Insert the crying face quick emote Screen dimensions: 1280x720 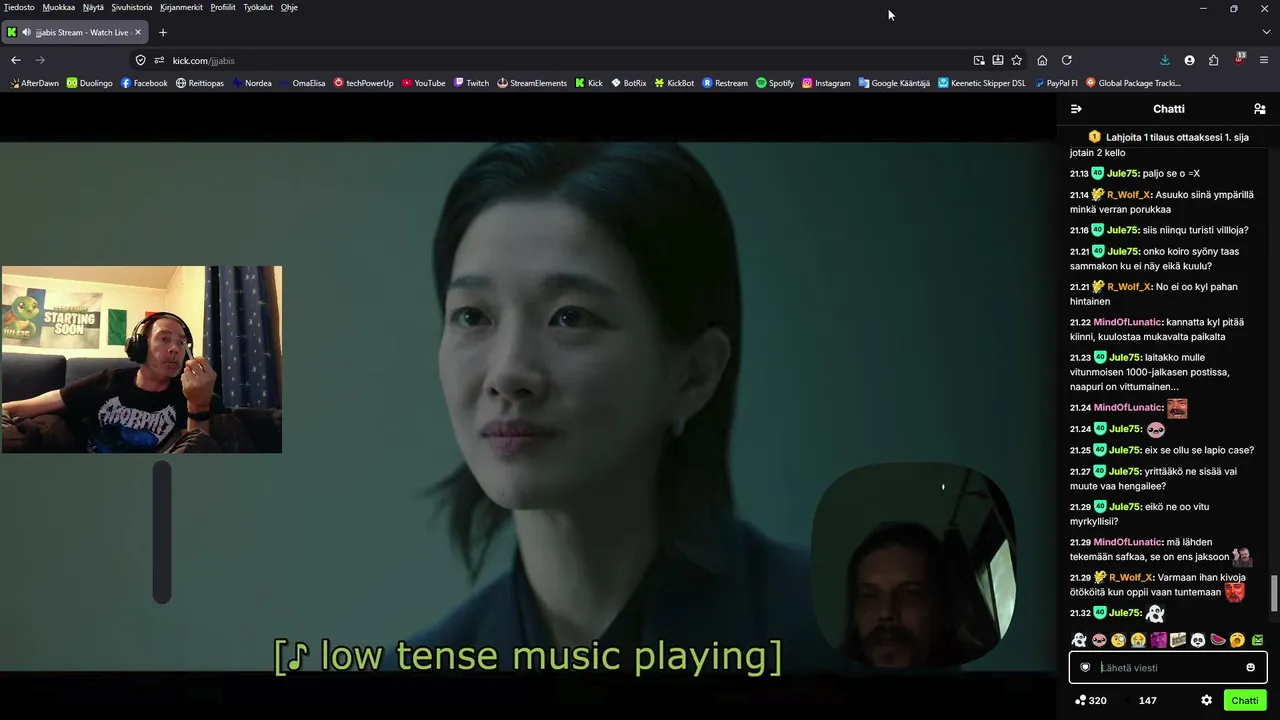[1138, 640]
